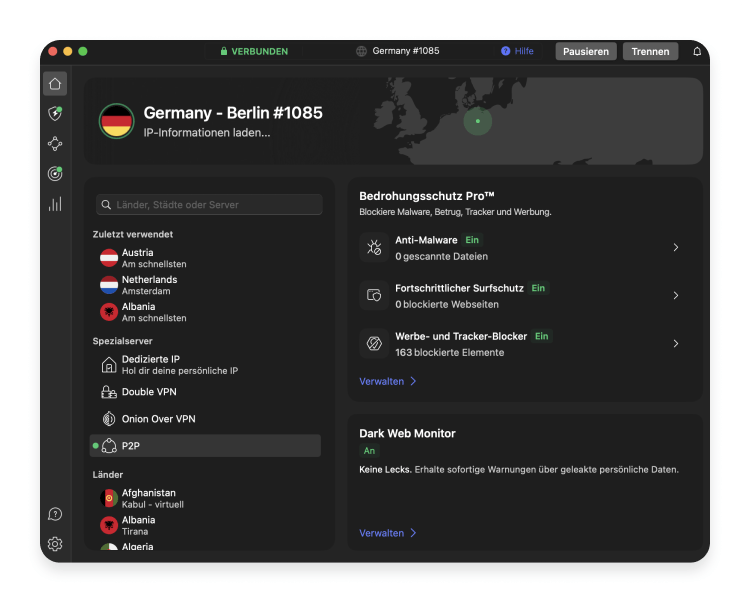Click the green lock VERBUNDEN status
This screenshot has width=750, height=603.
(x=254, y=51)
